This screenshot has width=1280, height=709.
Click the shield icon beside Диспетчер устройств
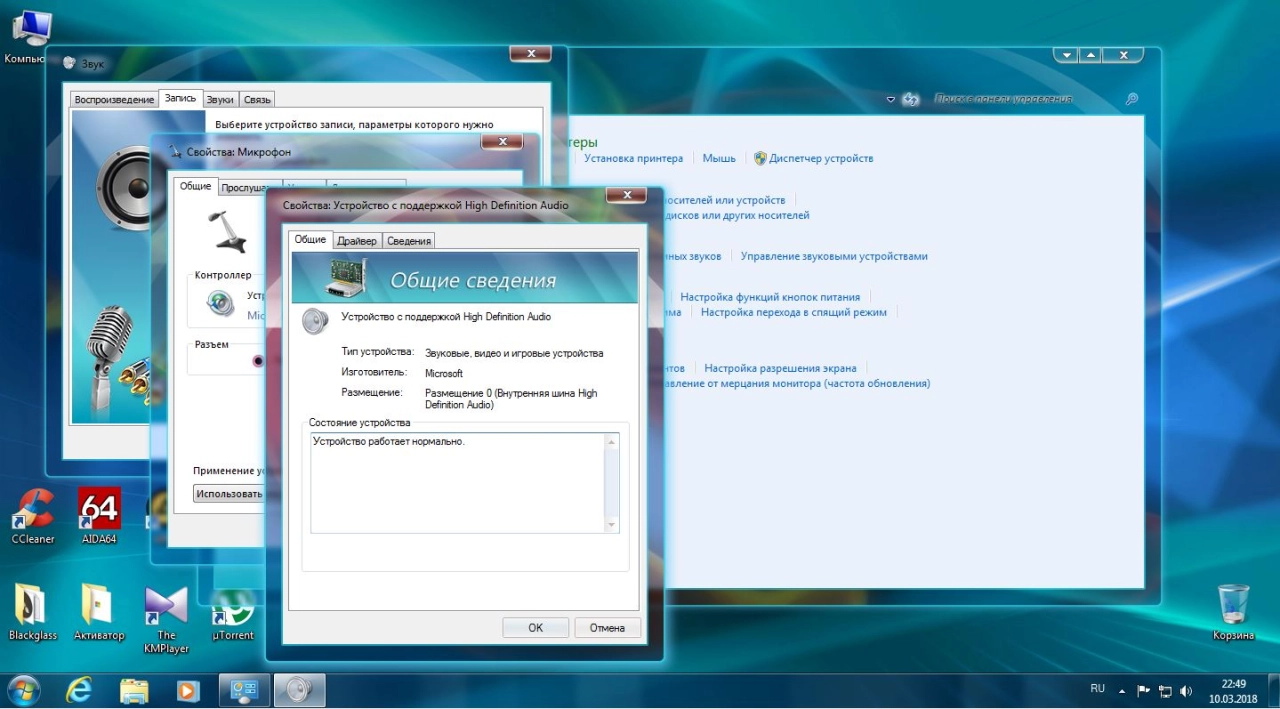pyautogui.click(x=760, y=158)
